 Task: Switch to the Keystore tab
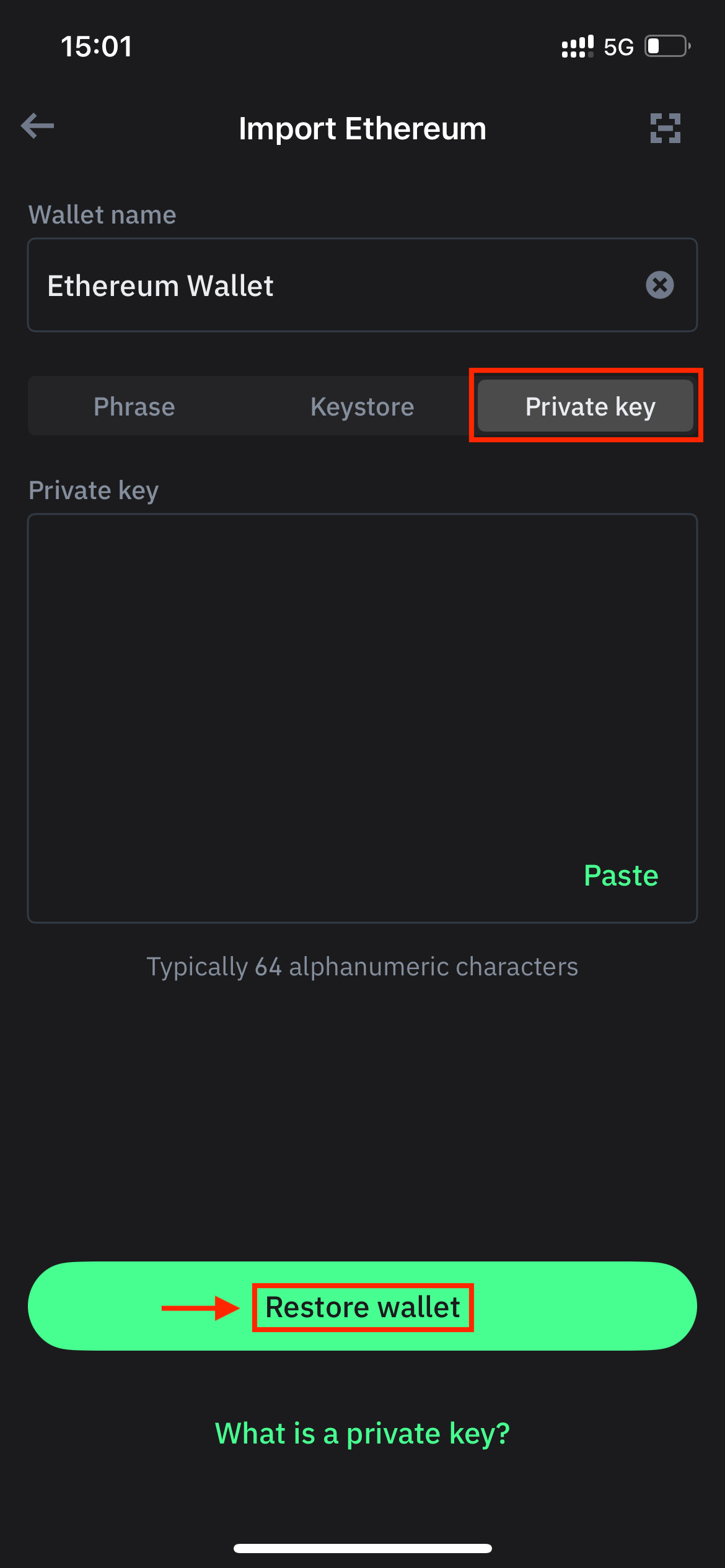click(362, 407)
